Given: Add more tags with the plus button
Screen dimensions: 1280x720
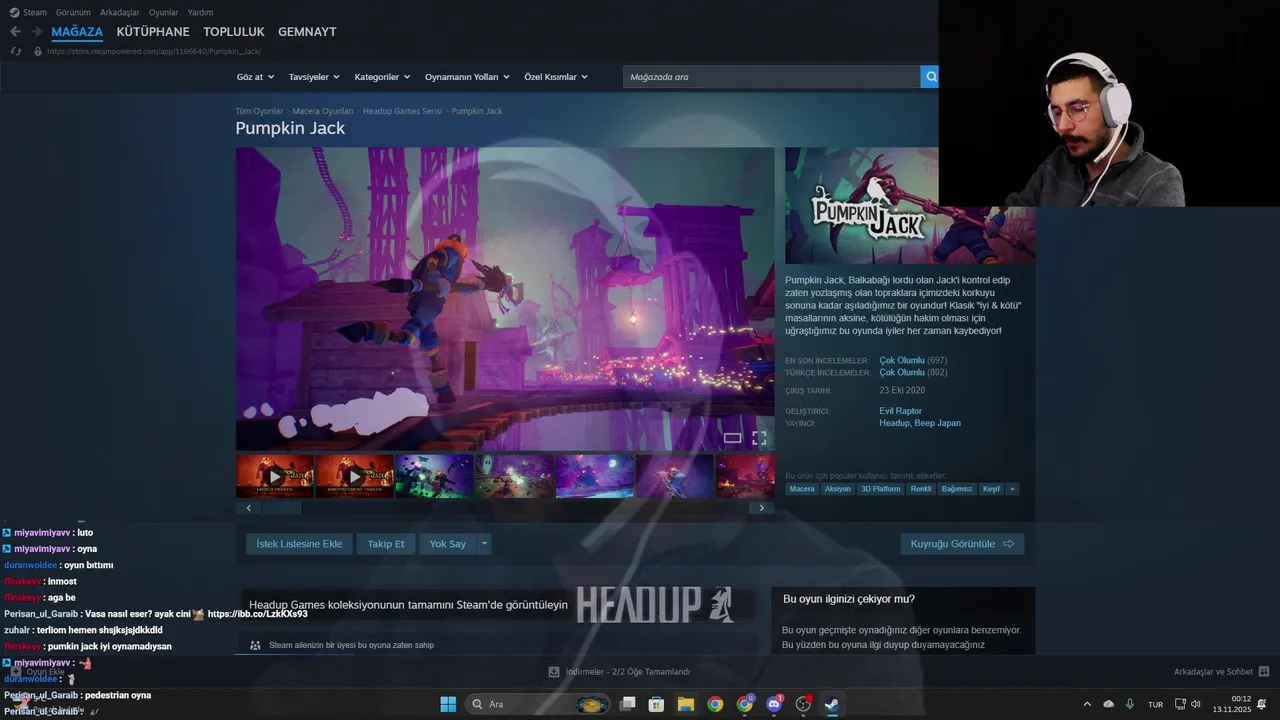Looking at the screenshot, I should coord(1012,489).
